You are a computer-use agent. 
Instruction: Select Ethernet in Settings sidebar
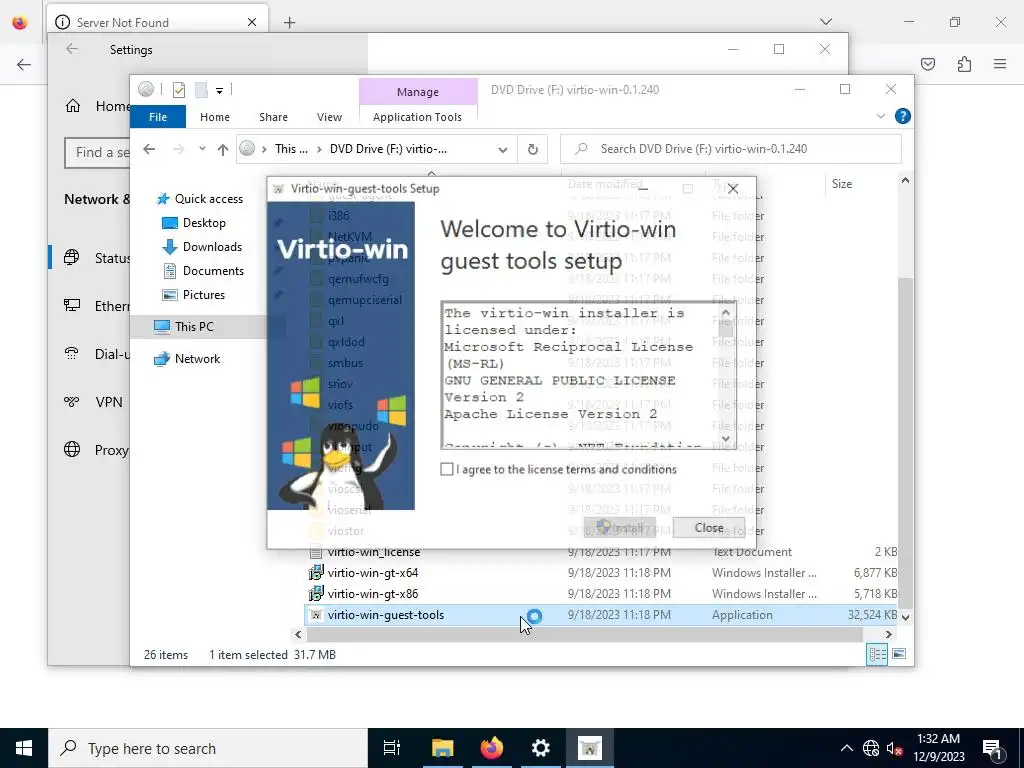[x=98, y=306]
